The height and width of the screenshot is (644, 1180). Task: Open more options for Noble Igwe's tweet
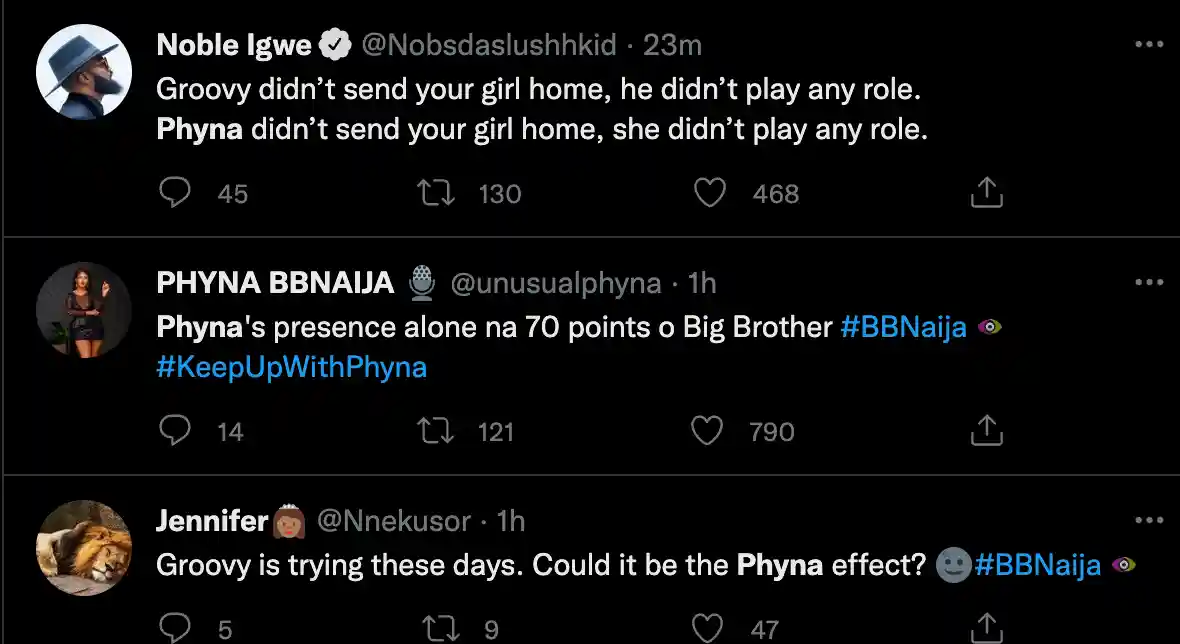point(1149,44)
